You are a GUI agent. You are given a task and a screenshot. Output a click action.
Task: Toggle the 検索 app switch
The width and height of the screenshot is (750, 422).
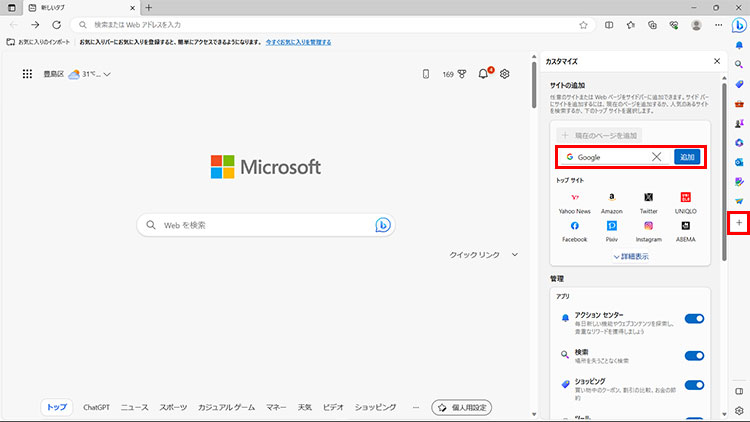pyautogui.click(x=694, y=354)
